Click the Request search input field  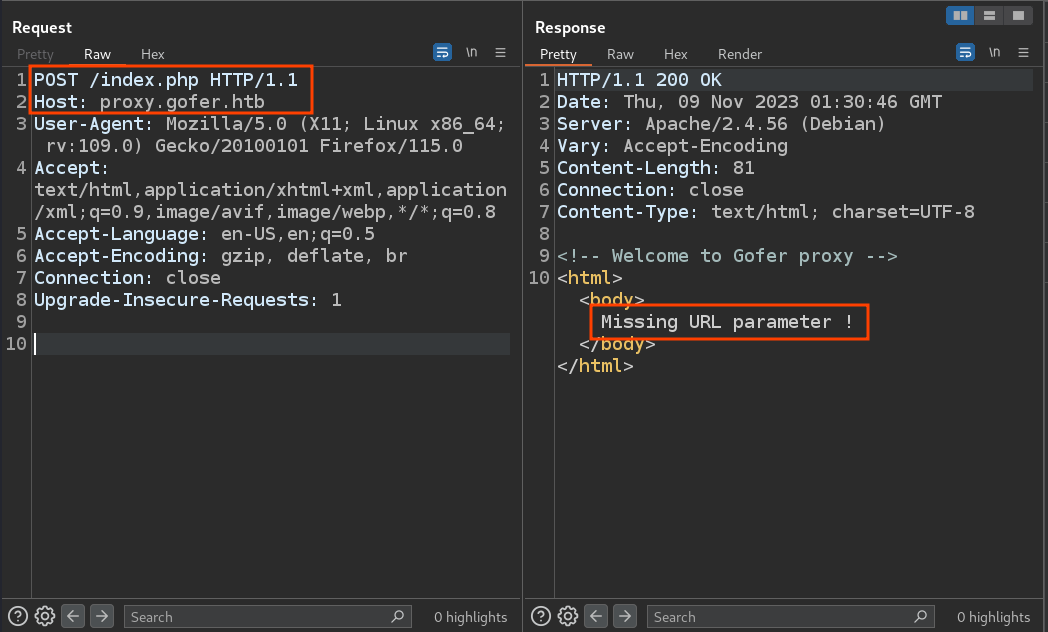(x=260, y=617)
